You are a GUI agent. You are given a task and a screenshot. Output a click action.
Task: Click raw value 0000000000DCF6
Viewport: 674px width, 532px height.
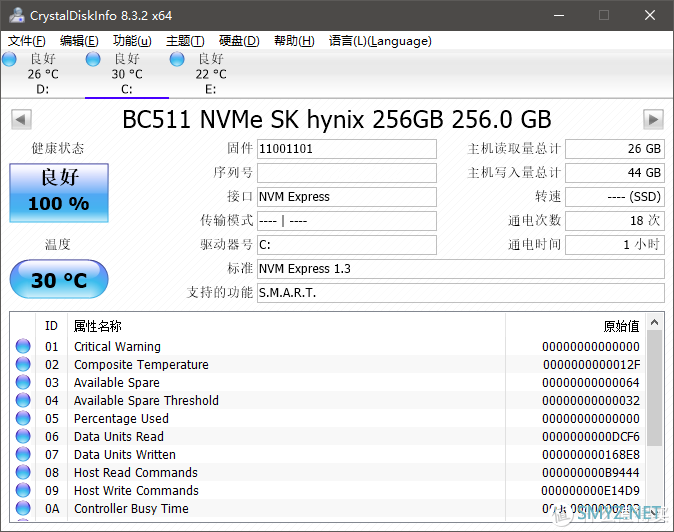click(x=591, y=437)
